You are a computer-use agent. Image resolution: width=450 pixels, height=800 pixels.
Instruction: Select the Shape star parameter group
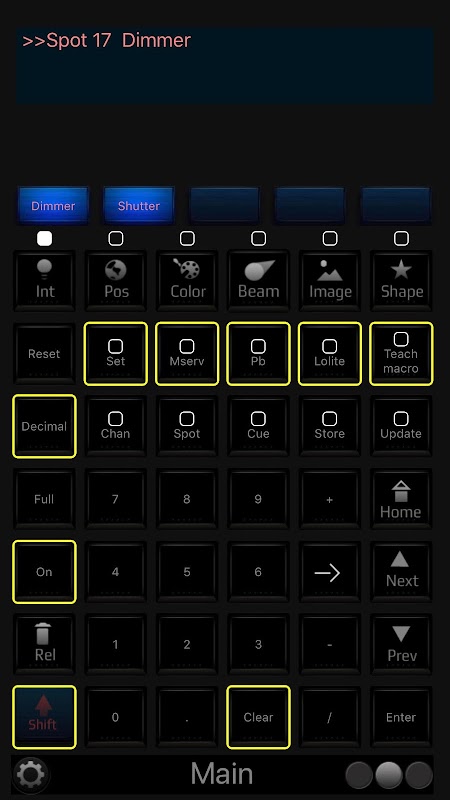coord(402,281)
